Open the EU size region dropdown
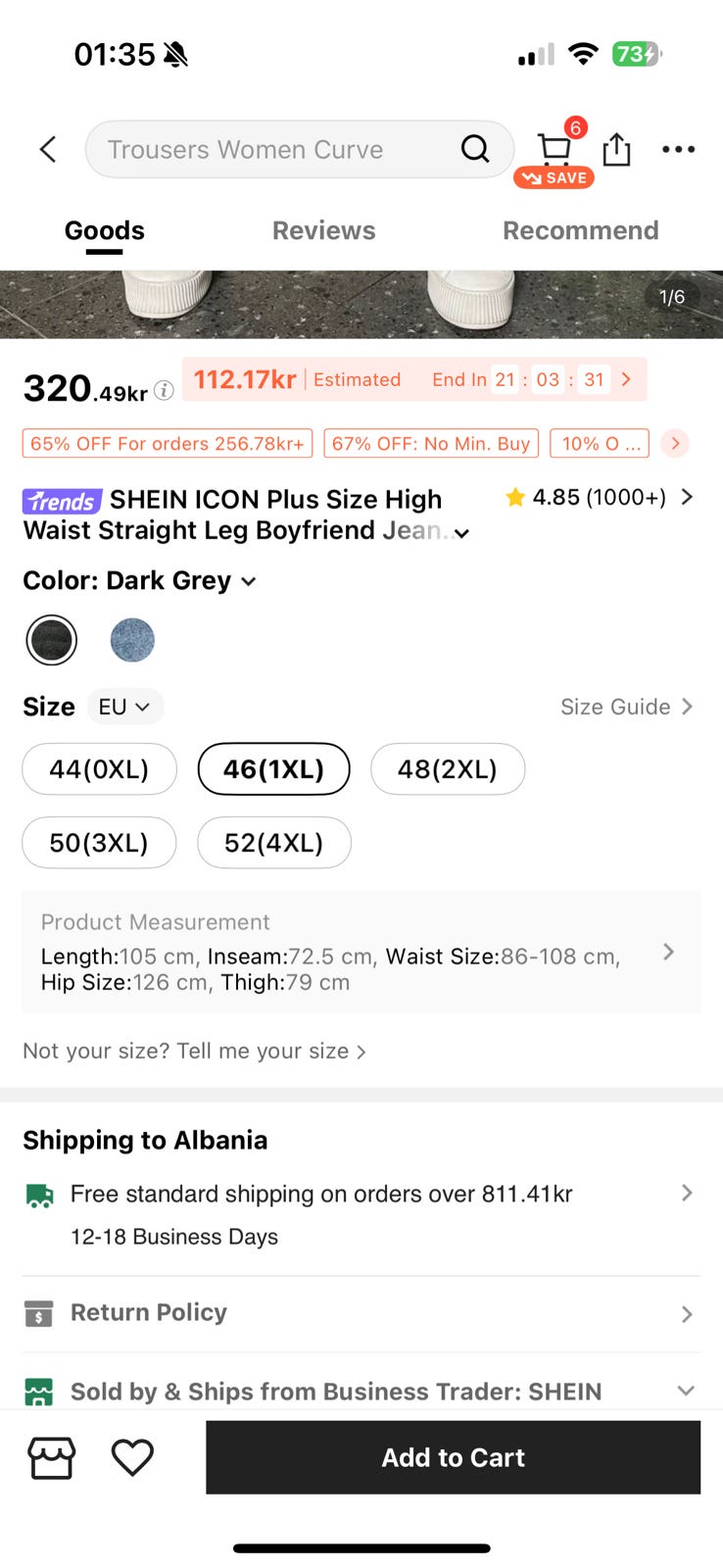This screenshot has height=1568, width=723. click(124, 707)
